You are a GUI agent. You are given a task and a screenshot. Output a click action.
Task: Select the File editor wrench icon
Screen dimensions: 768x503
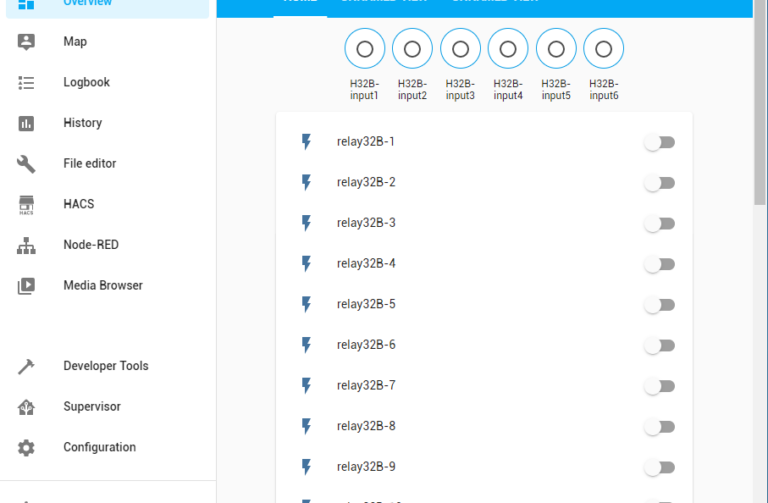(26, 164)
